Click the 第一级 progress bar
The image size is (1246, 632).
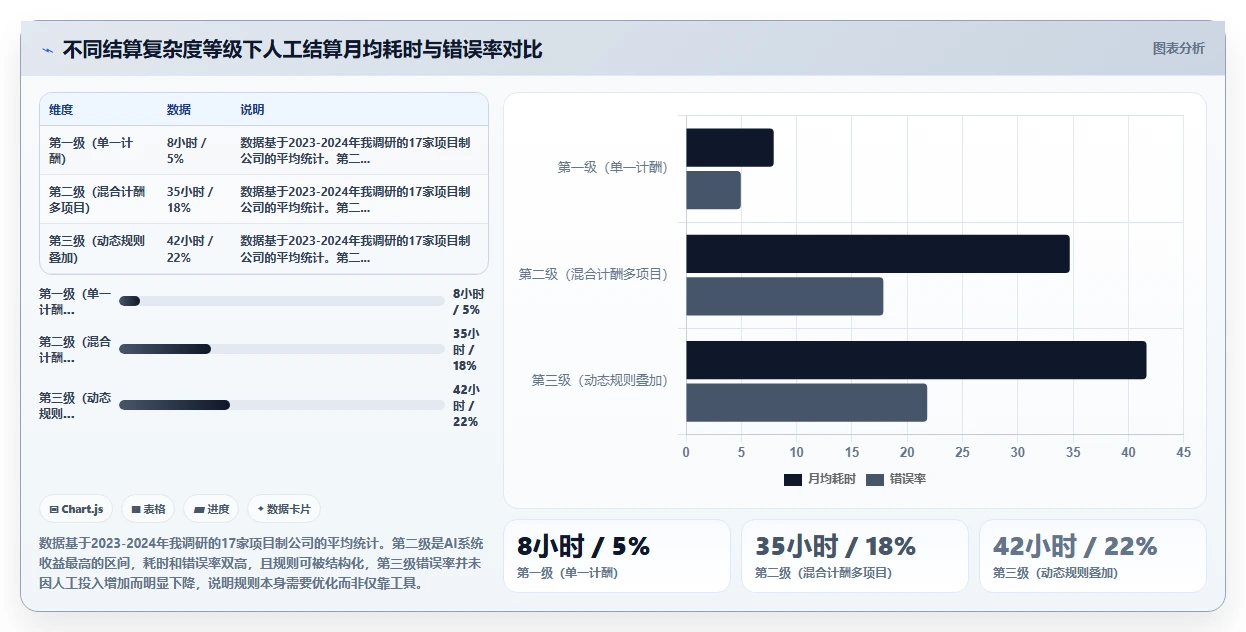[x=281, y=301]
